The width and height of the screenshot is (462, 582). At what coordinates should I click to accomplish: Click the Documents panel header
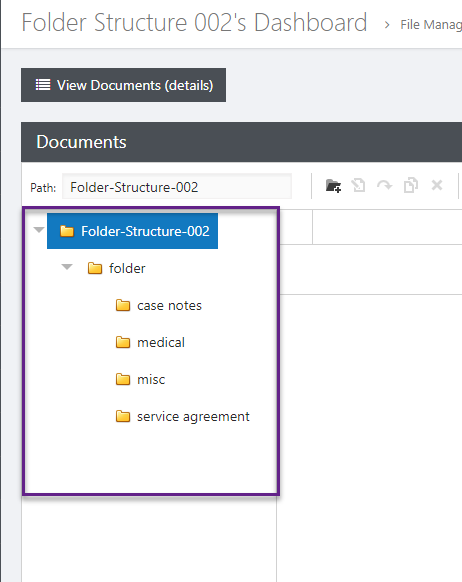[x=242, y=142]
